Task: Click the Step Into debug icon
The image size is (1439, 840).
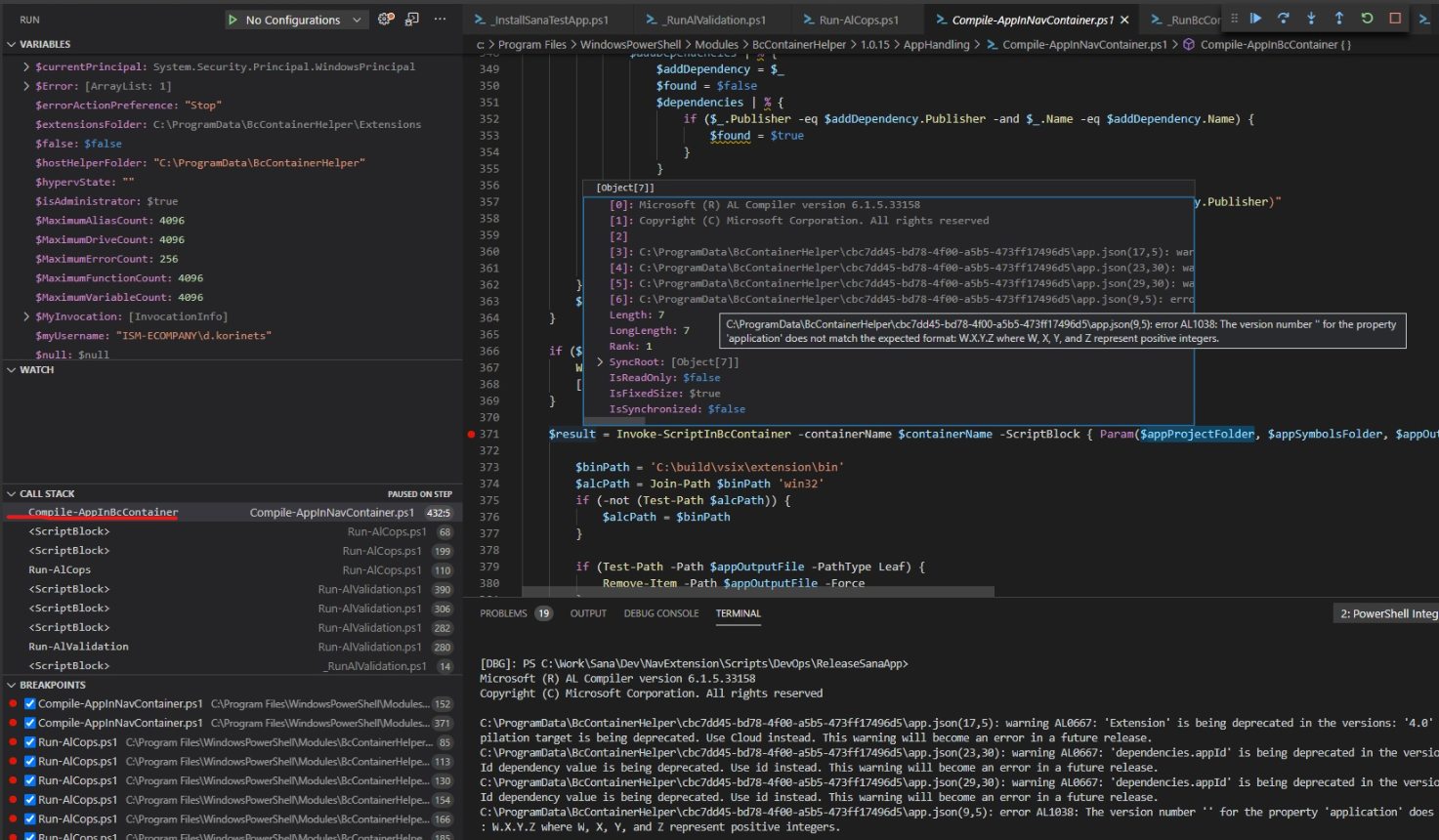Action: tap(1312, 19)
